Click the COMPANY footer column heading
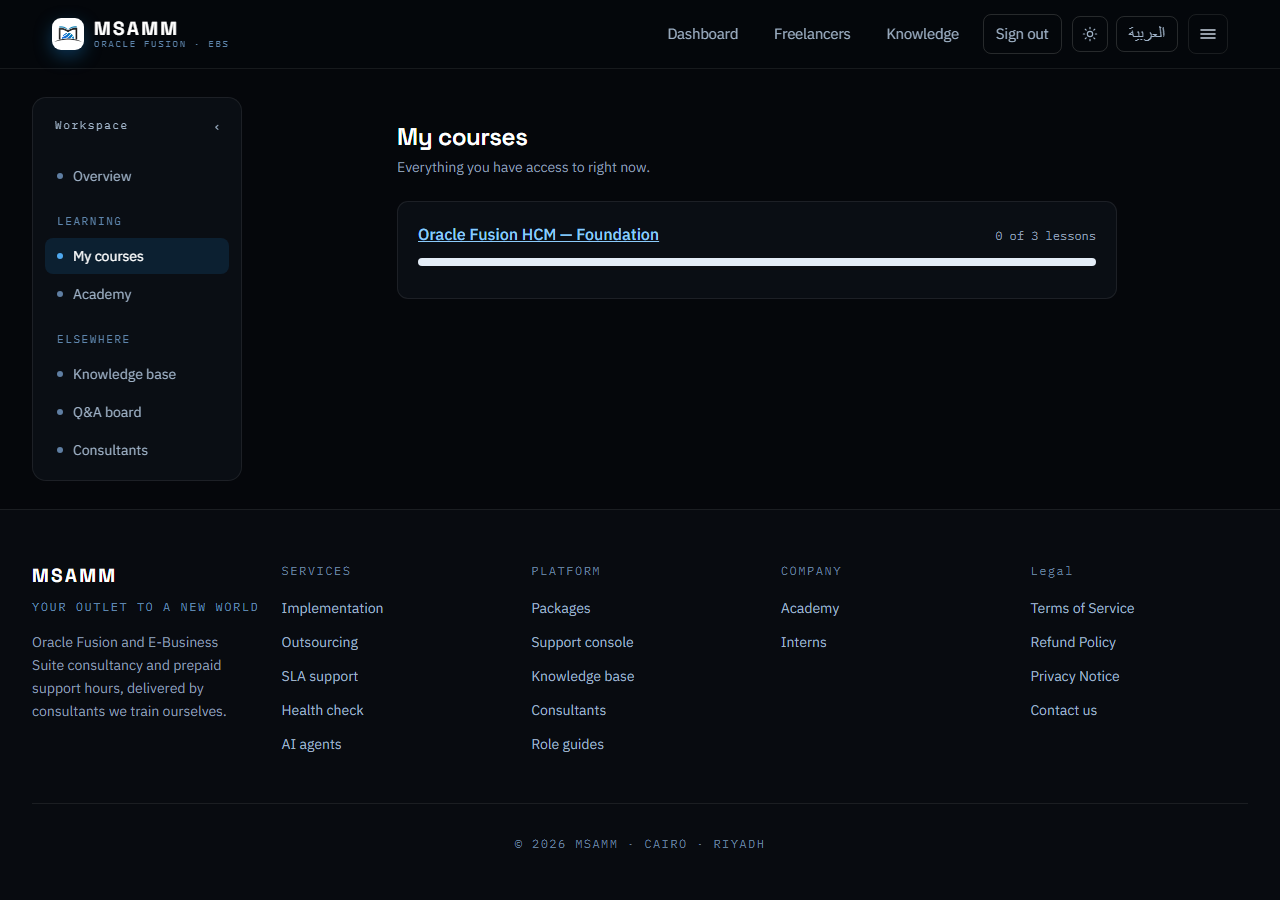The height and width of the screenshot is (900, 1280). tap(811, 571)
